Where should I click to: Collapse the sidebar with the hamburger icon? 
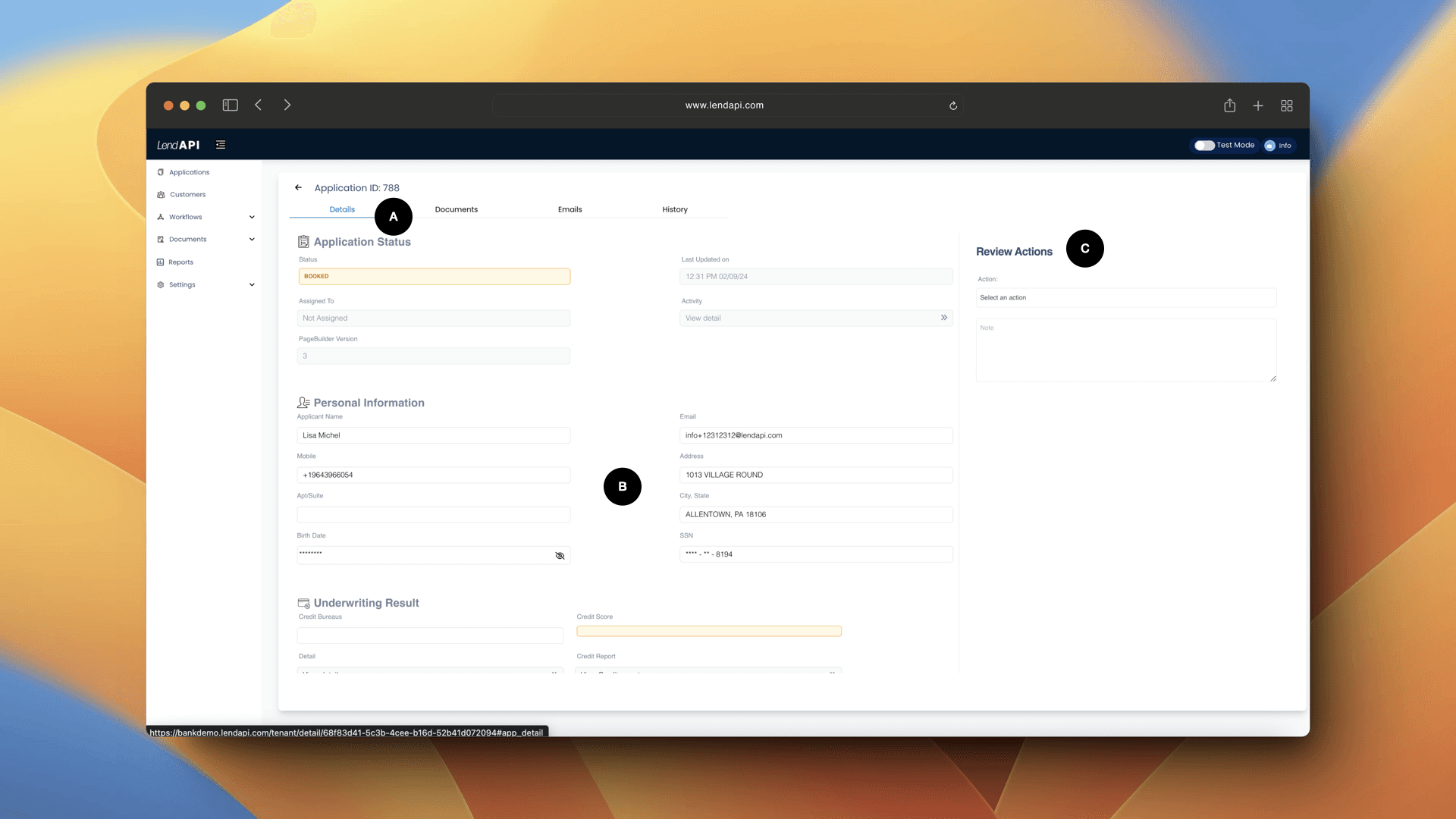coord(221,145)
